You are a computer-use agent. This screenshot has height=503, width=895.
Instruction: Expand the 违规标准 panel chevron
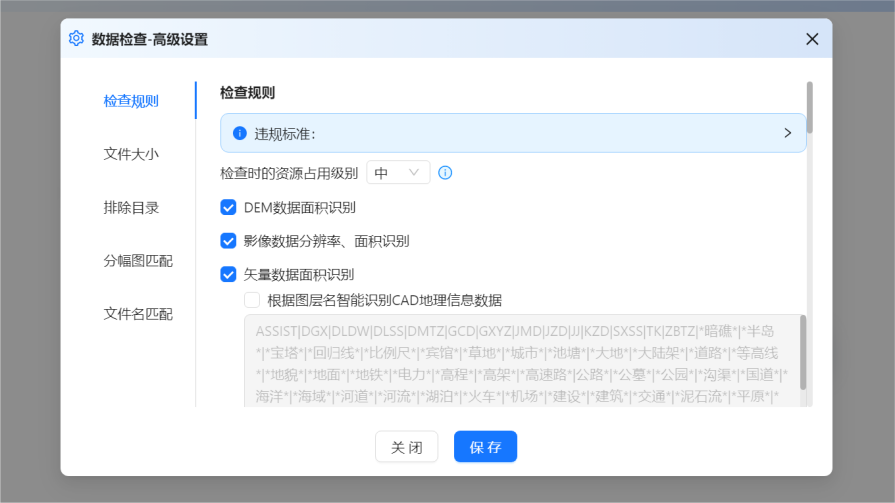point(787,133)
